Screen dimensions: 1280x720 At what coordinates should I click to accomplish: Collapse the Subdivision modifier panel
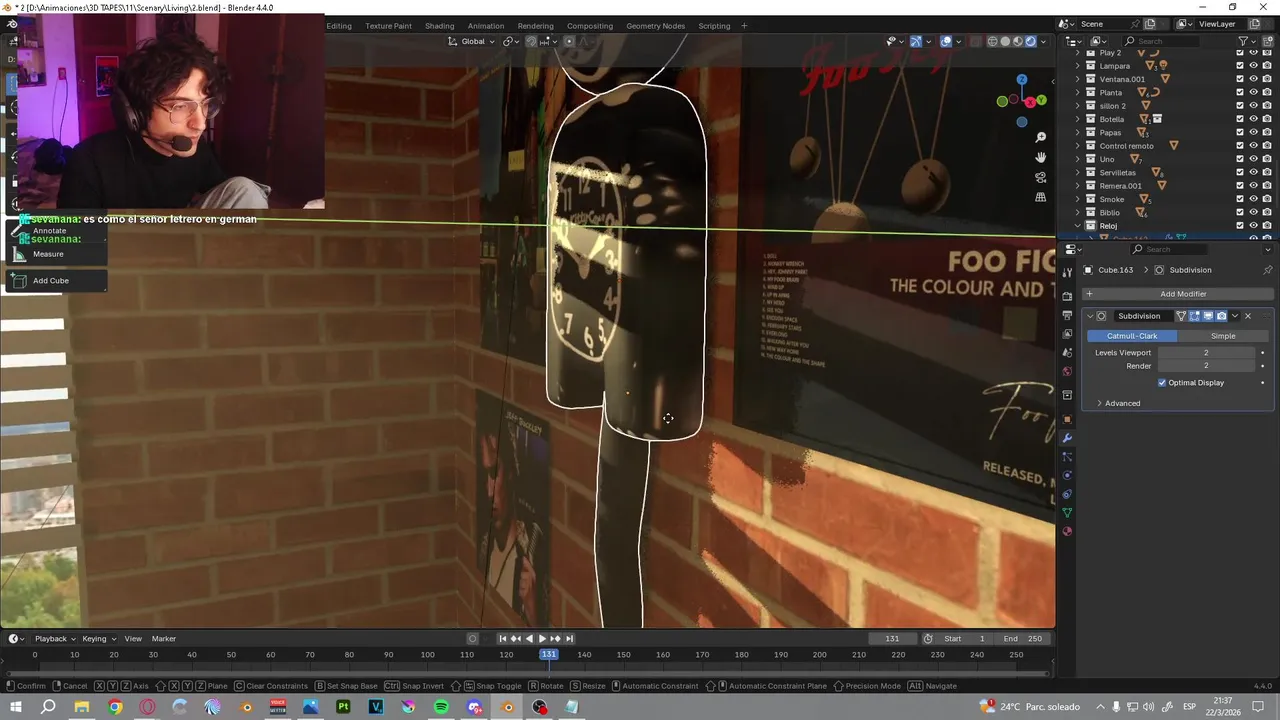pyautogui.click(x=1090, y=316)
